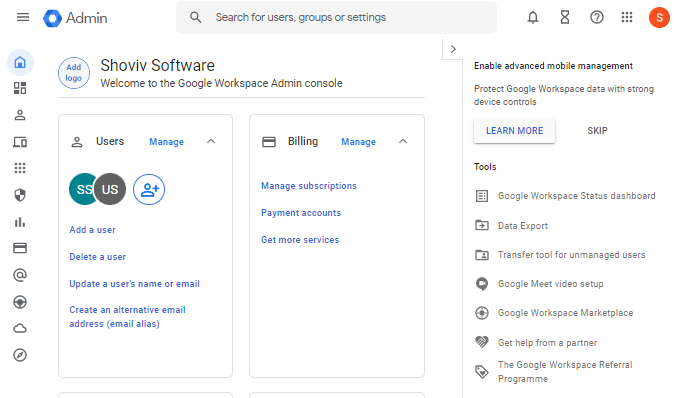Open Account @ icon in sidebar

(20, 275)
